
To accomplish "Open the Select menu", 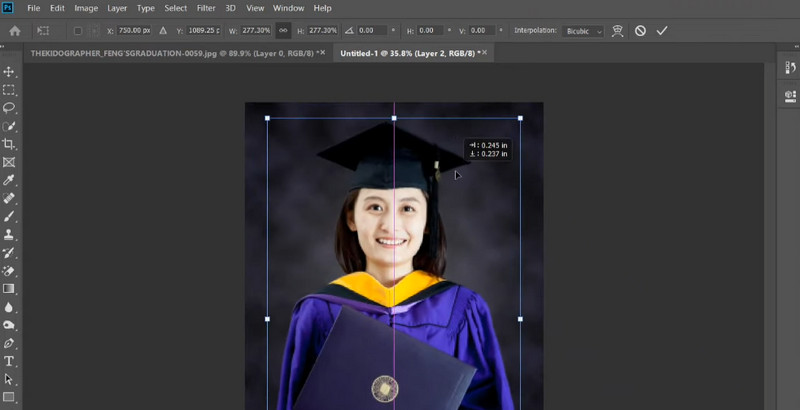I will [176, 8].
